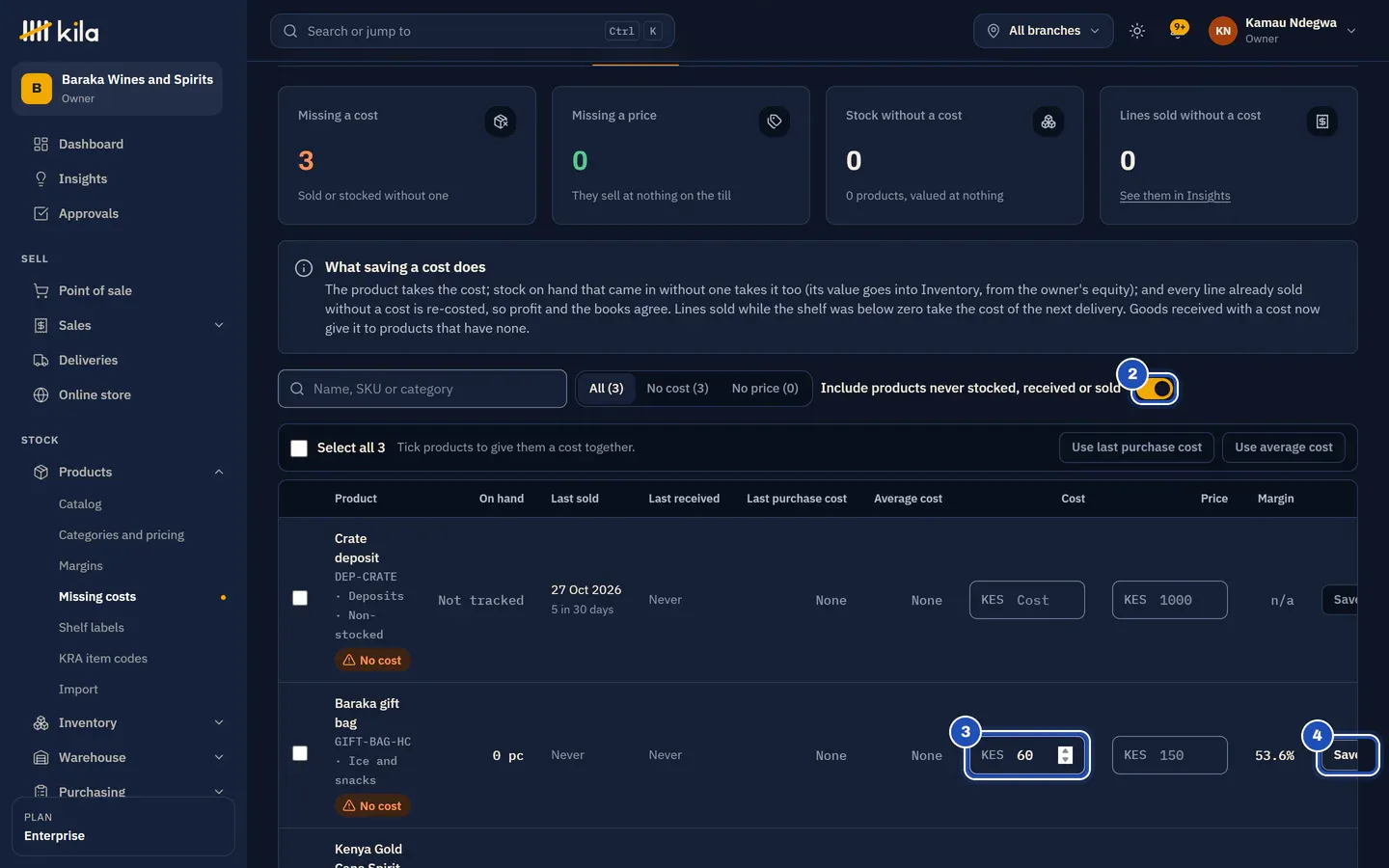
Task: Open the Insights page
Action: [x=82, y=178]
